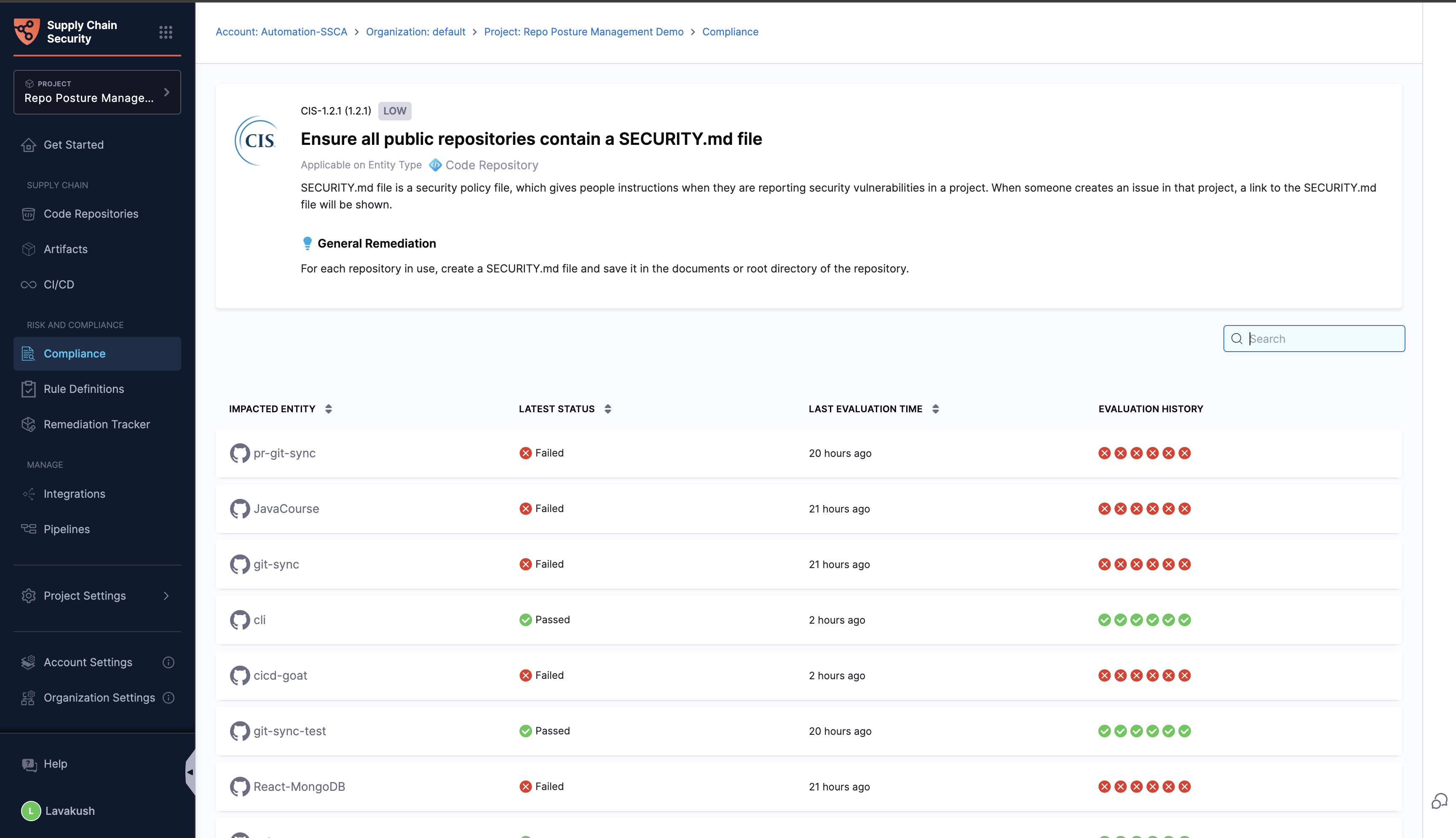1456x838 pixels.
Task: Open the module switcher grid icon
Action: click(166, 32)
